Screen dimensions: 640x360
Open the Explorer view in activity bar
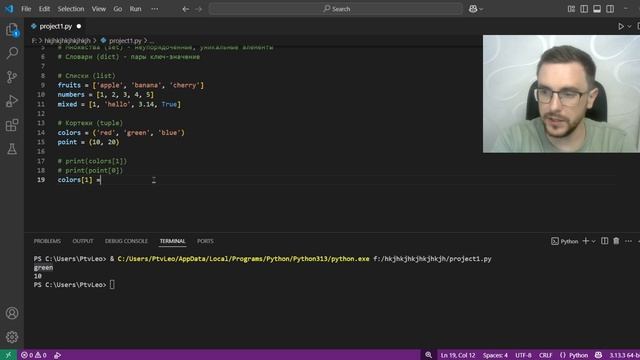tap(12, 30)
